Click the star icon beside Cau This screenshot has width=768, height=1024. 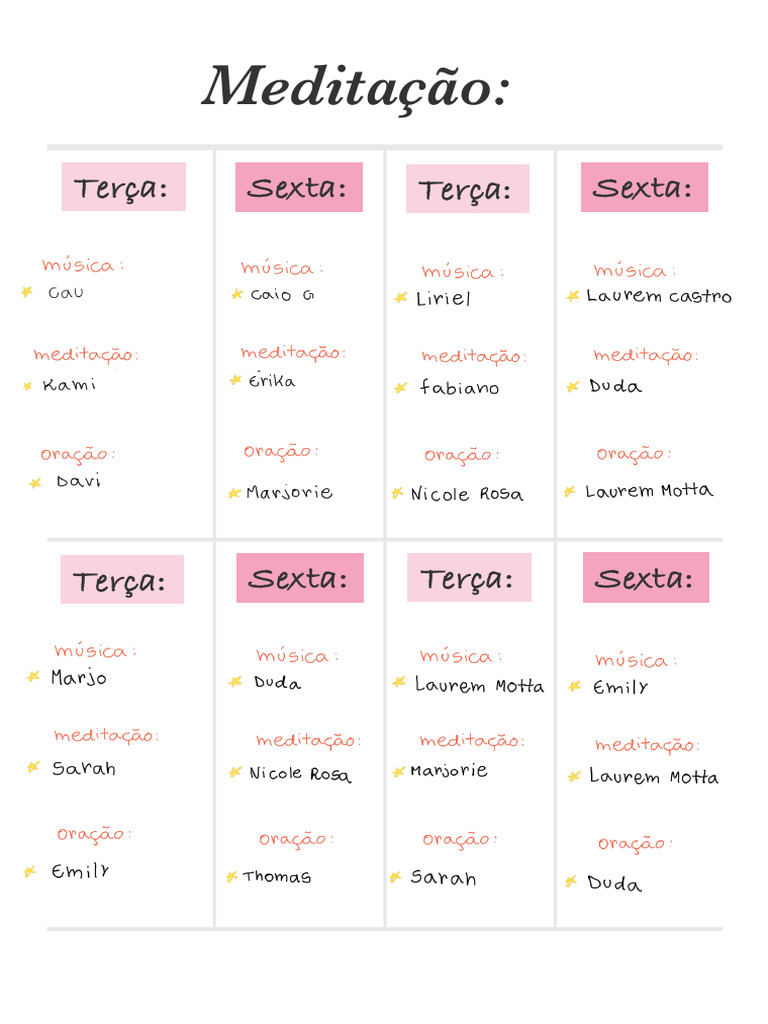(x=27, y=292)
